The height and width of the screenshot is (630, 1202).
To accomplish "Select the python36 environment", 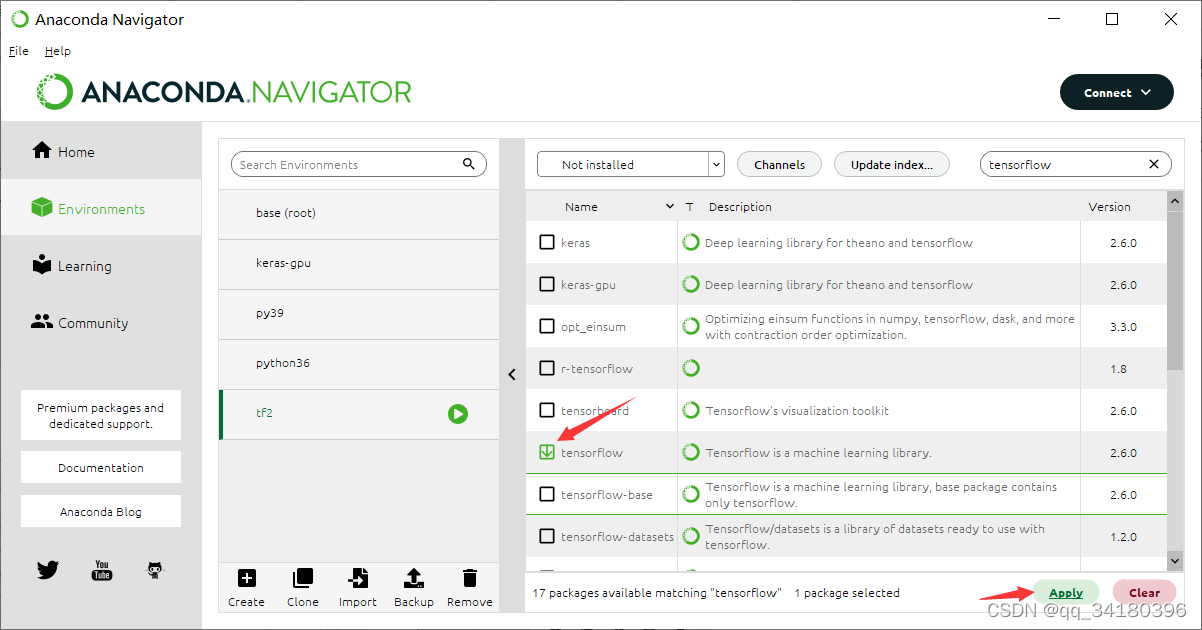I will [359, 363].
